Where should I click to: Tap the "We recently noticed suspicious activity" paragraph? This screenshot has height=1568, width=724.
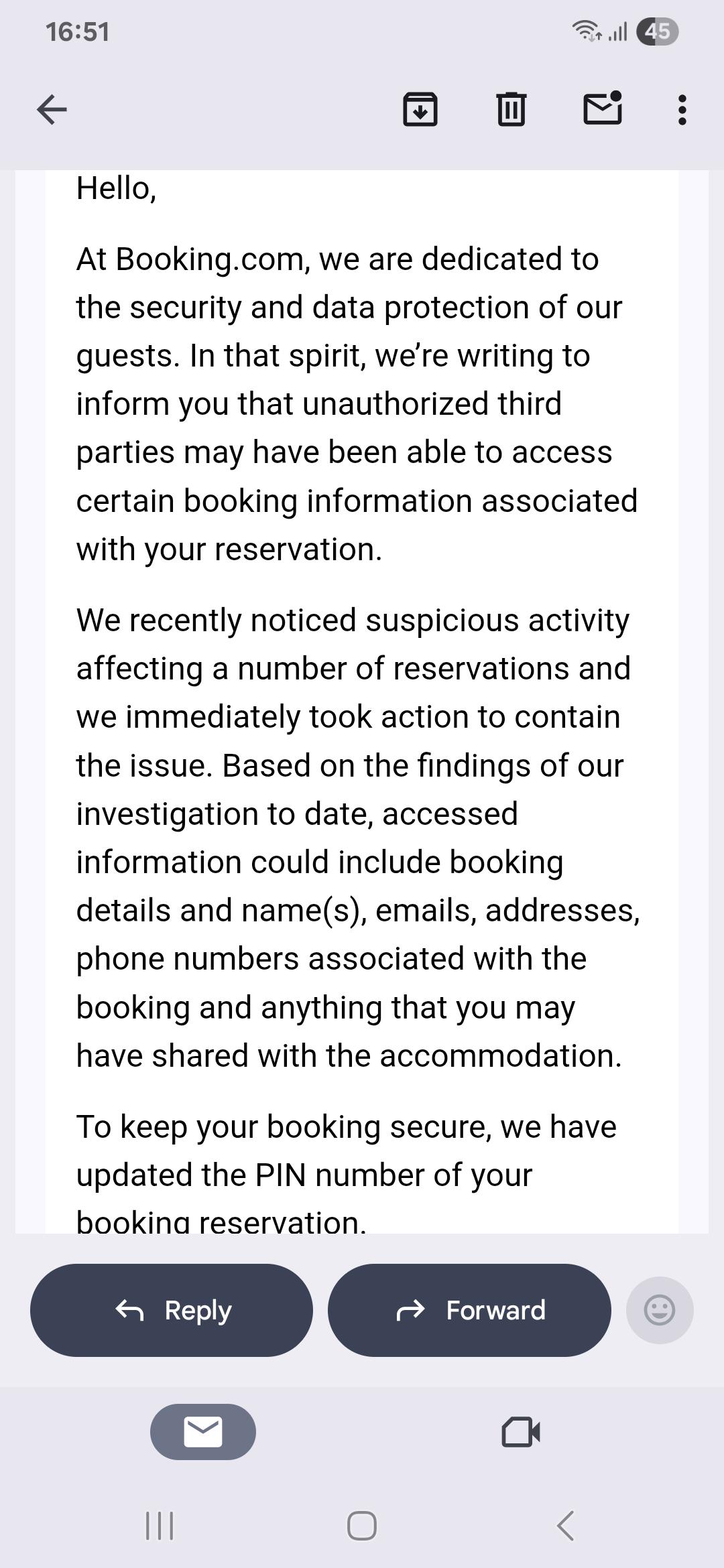coord(355,838)
